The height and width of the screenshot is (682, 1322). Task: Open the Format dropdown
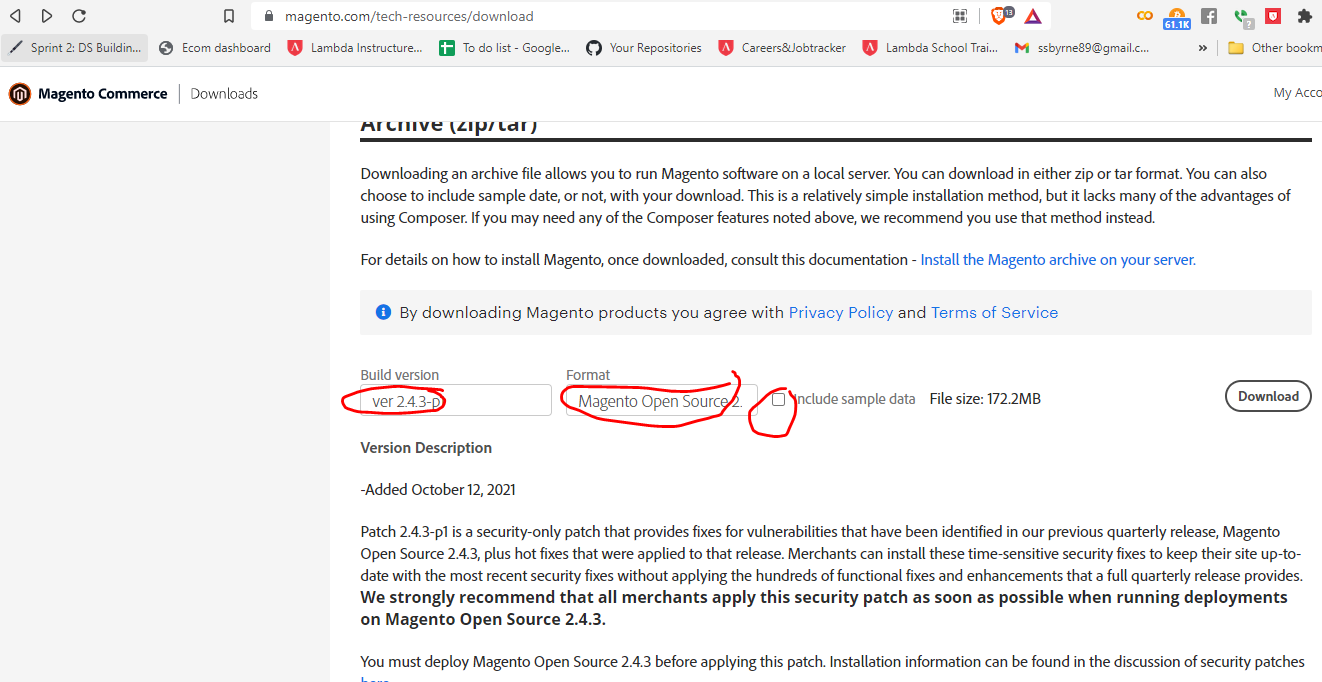coord(661,400)
